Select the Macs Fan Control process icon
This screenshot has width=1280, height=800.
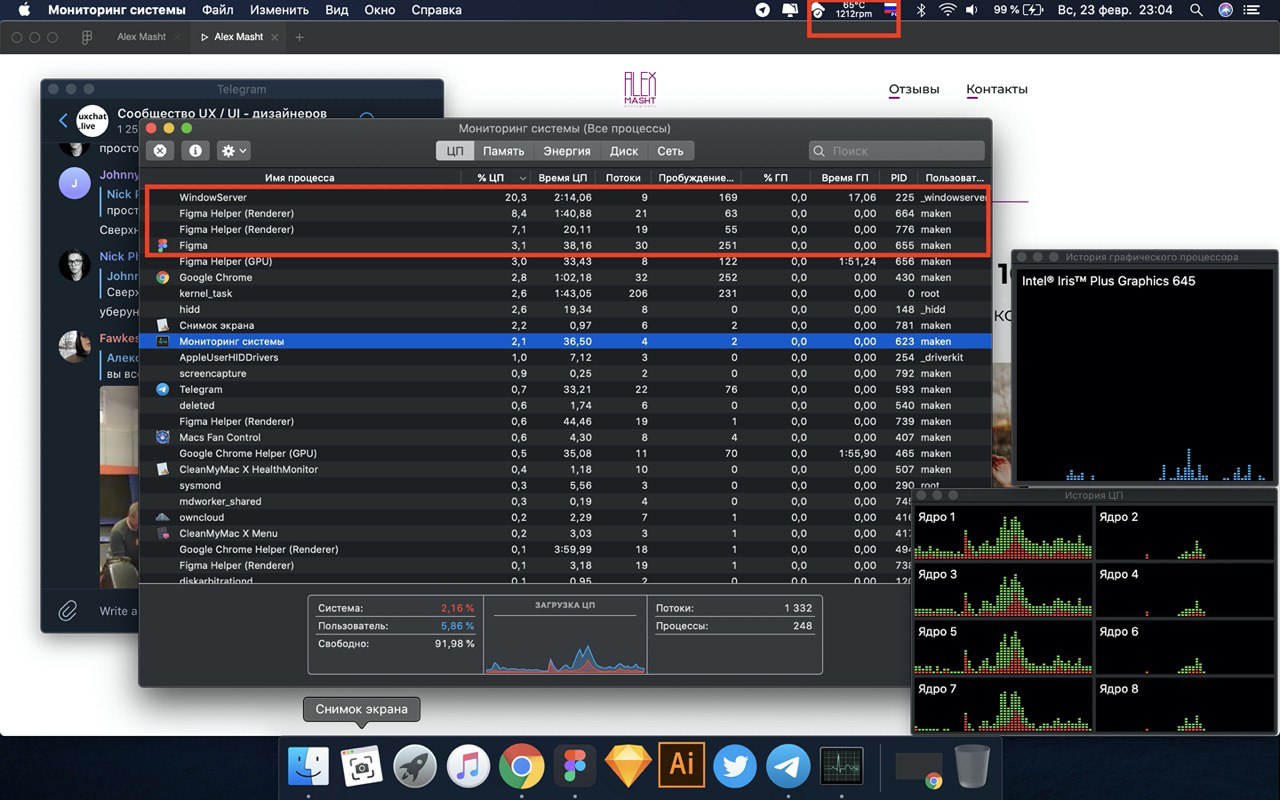point(163,438)
